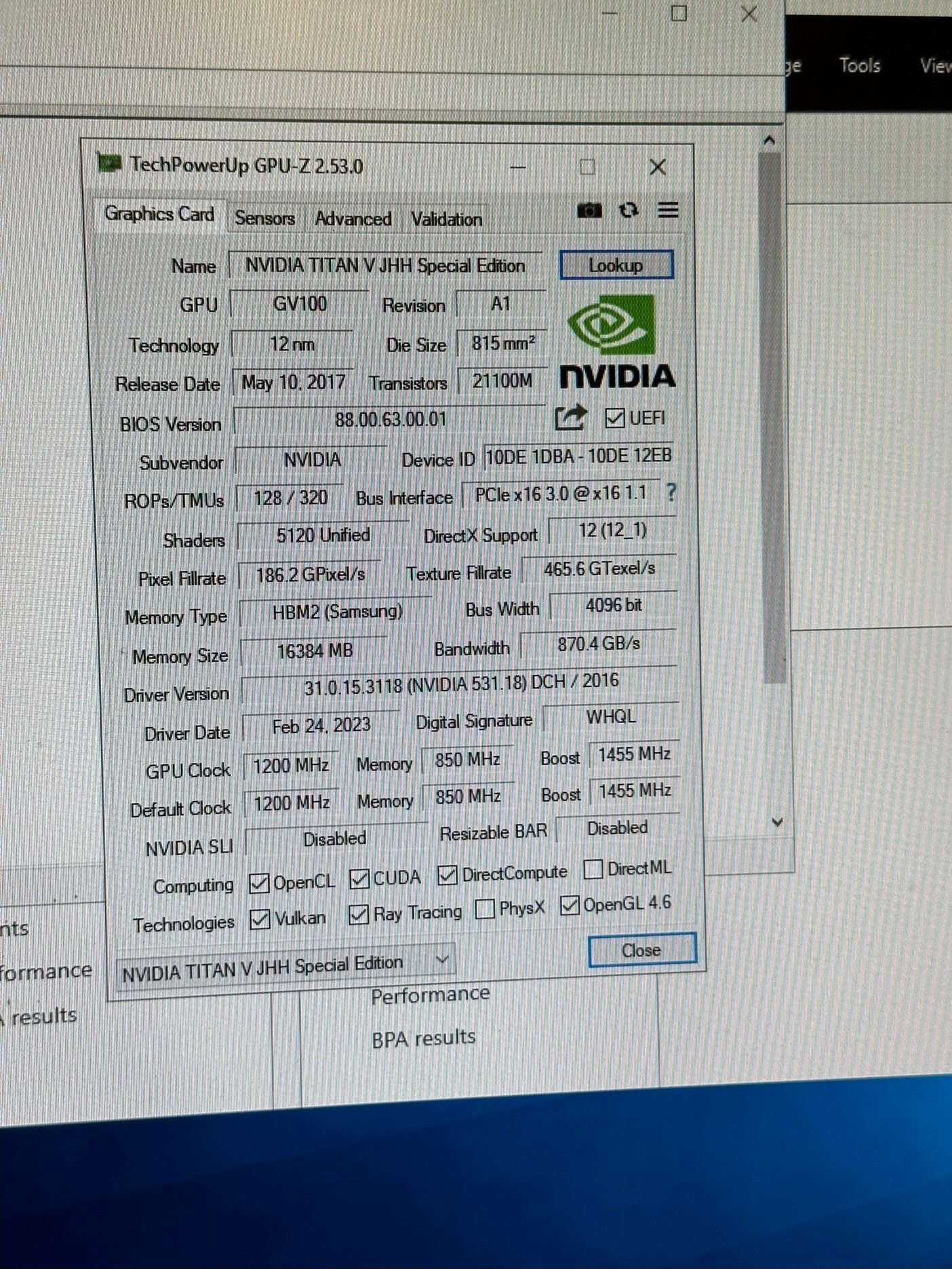This screenshot has height=1269, width=952.
Task: Click the Release Date value May 10, 2017
Action: pyautogui.click(x=293, y=383)
